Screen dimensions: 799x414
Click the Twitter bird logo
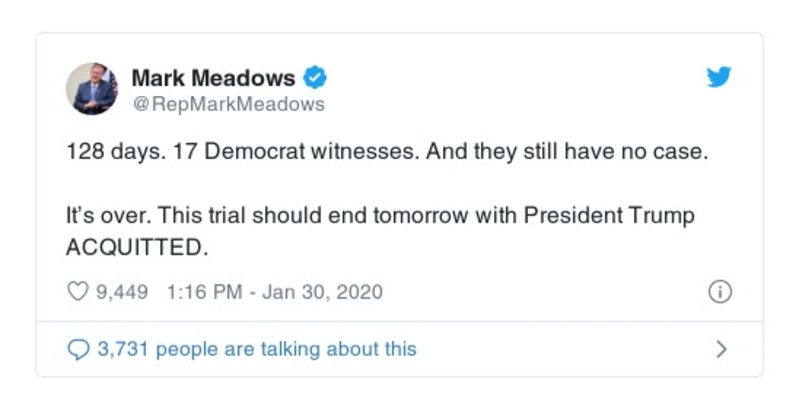coord(719,77)
